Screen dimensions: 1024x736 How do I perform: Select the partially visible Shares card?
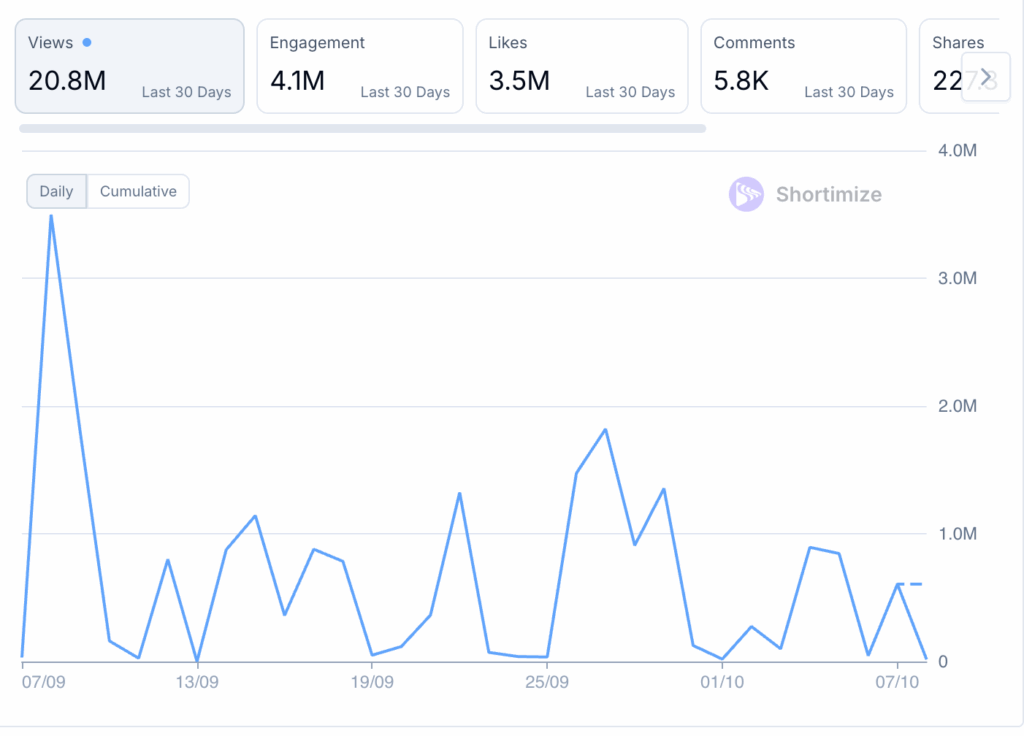[945, 66]
